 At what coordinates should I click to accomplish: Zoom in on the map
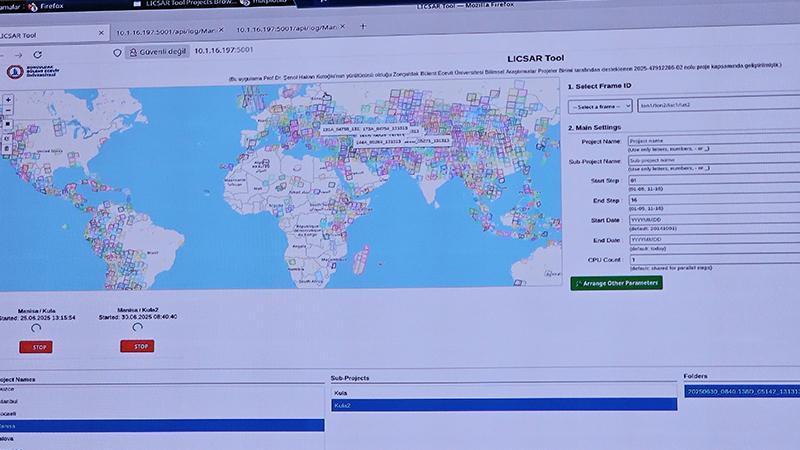coord(8,99)
